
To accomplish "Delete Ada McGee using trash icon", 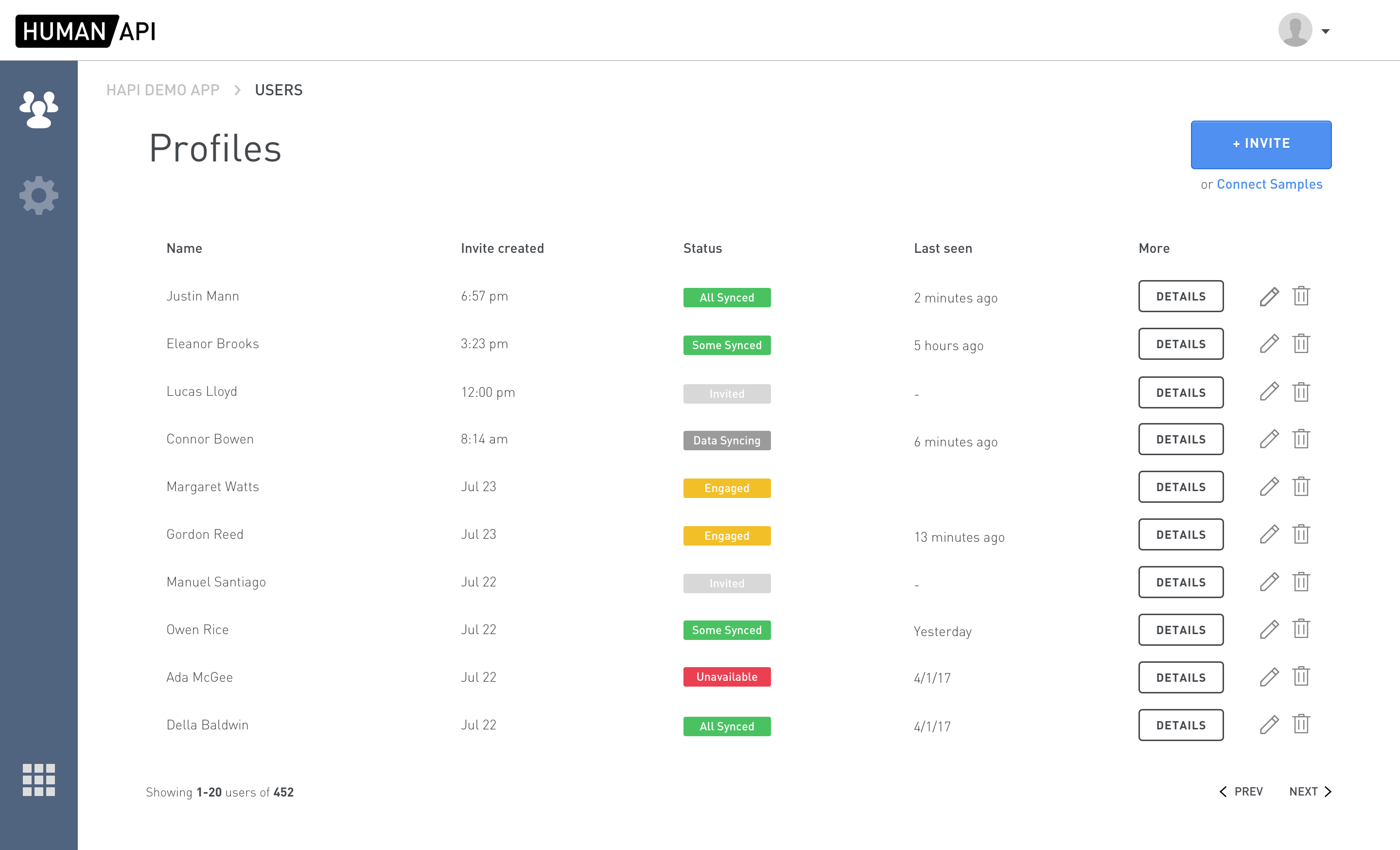I will click(x=1300, y=677).
